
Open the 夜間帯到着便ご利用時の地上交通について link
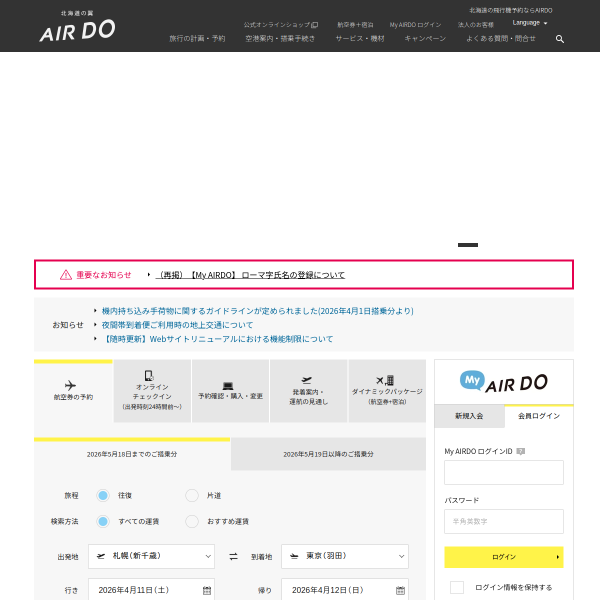tap(177, 325)
